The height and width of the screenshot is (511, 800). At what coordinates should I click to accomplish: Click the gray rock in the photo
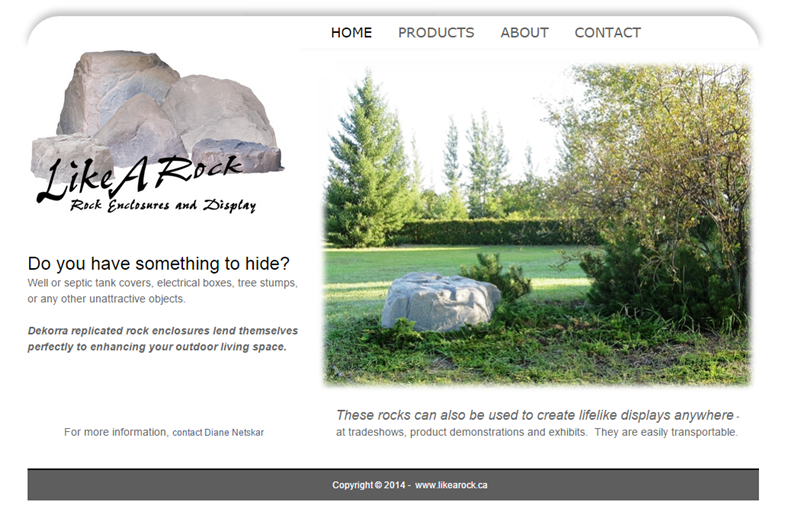(x=440, y=301)
